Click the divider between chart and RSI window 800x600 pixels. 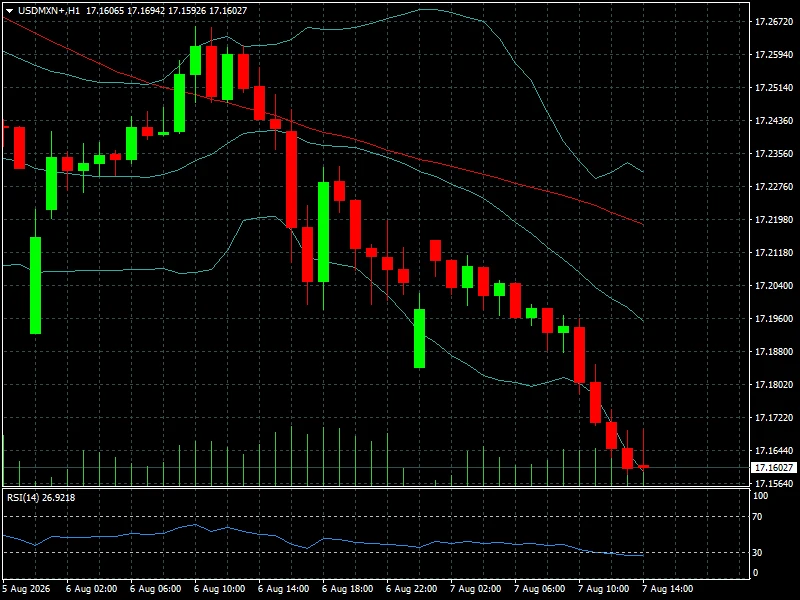click(x=376, y=488)
